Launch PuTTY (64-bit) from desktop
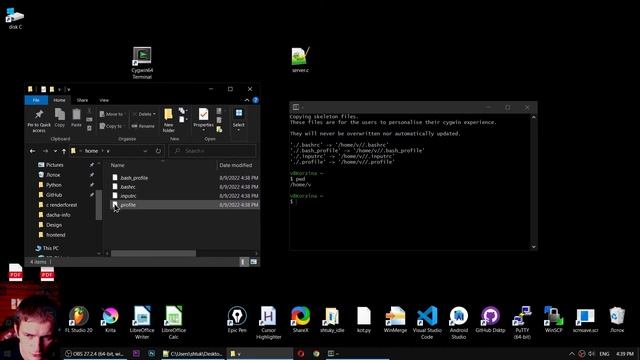640x360 pixels. 522,322
